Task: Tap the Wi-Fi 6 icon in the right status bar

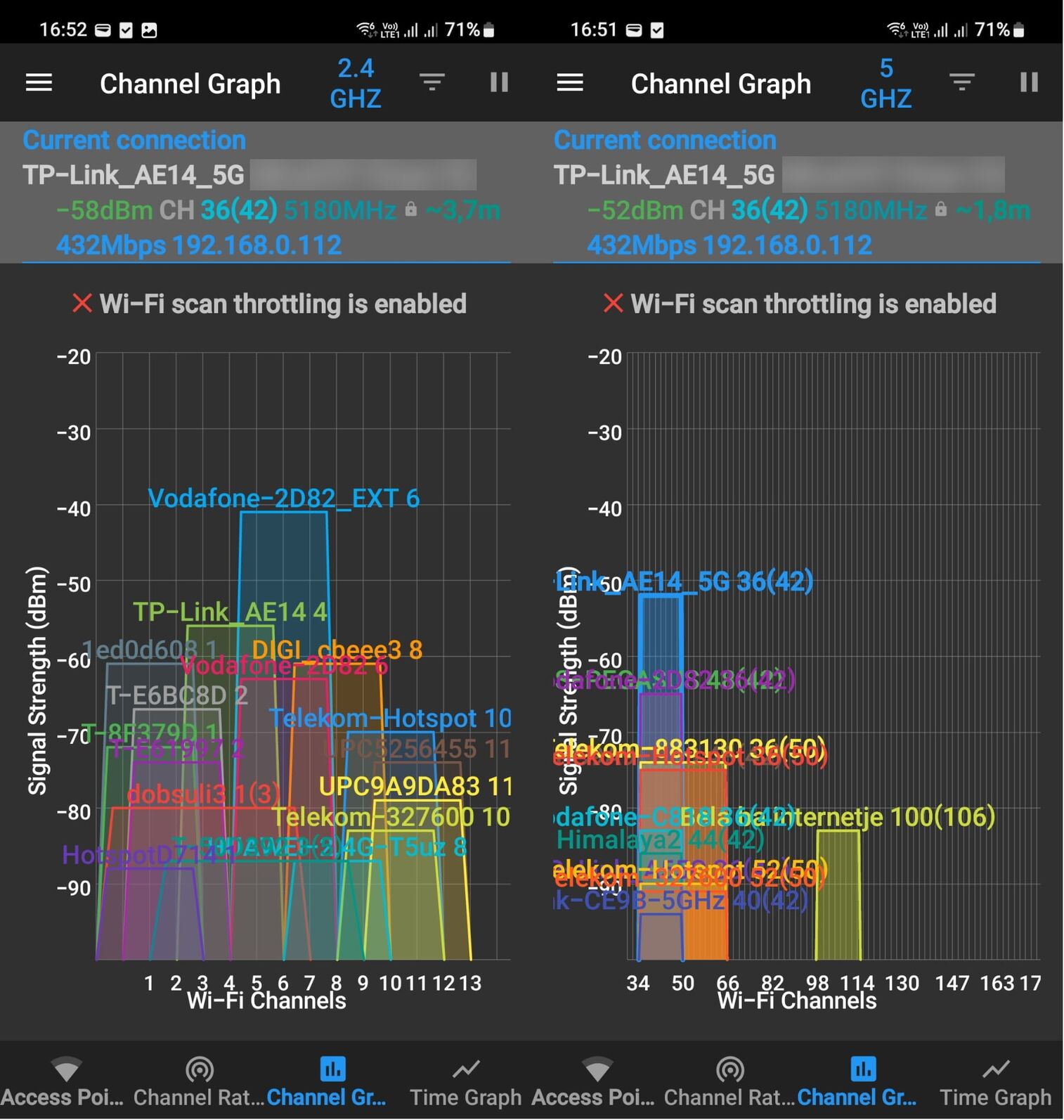Action: (x=897, y=30)
